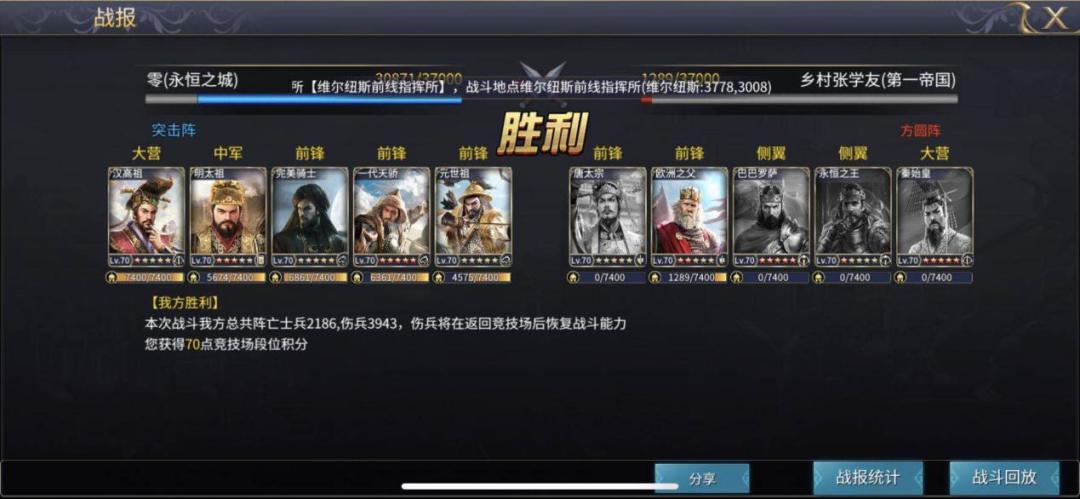Select the 巴巴罗萨 enemy portrait
The width and height of the screenshot is (1080, 499).
click(771, 217)
